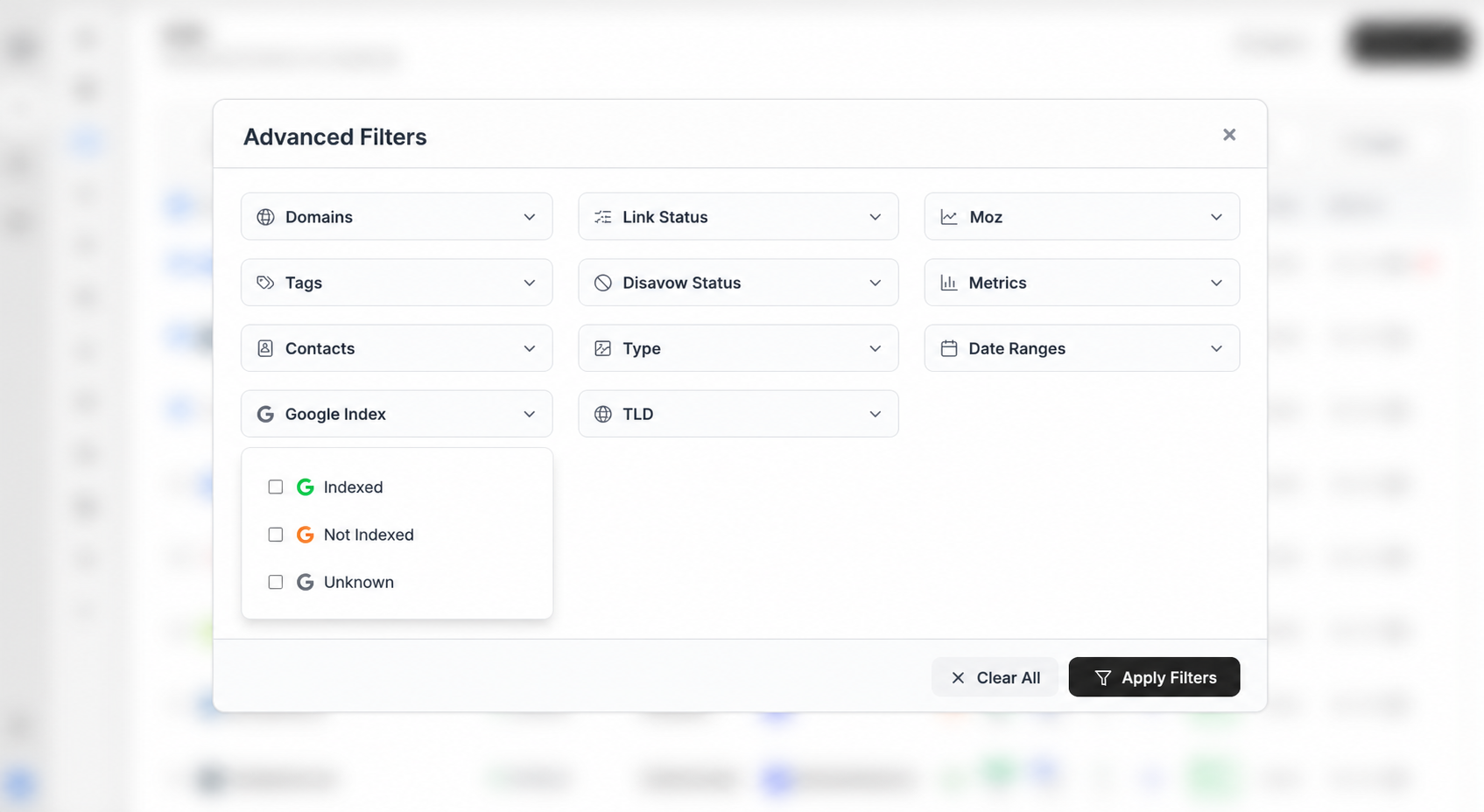Viewport: 1484px width, 812px height.
Task: Expand the Disavow Status dropdown chevron
Action: click(x=876, y=283)
